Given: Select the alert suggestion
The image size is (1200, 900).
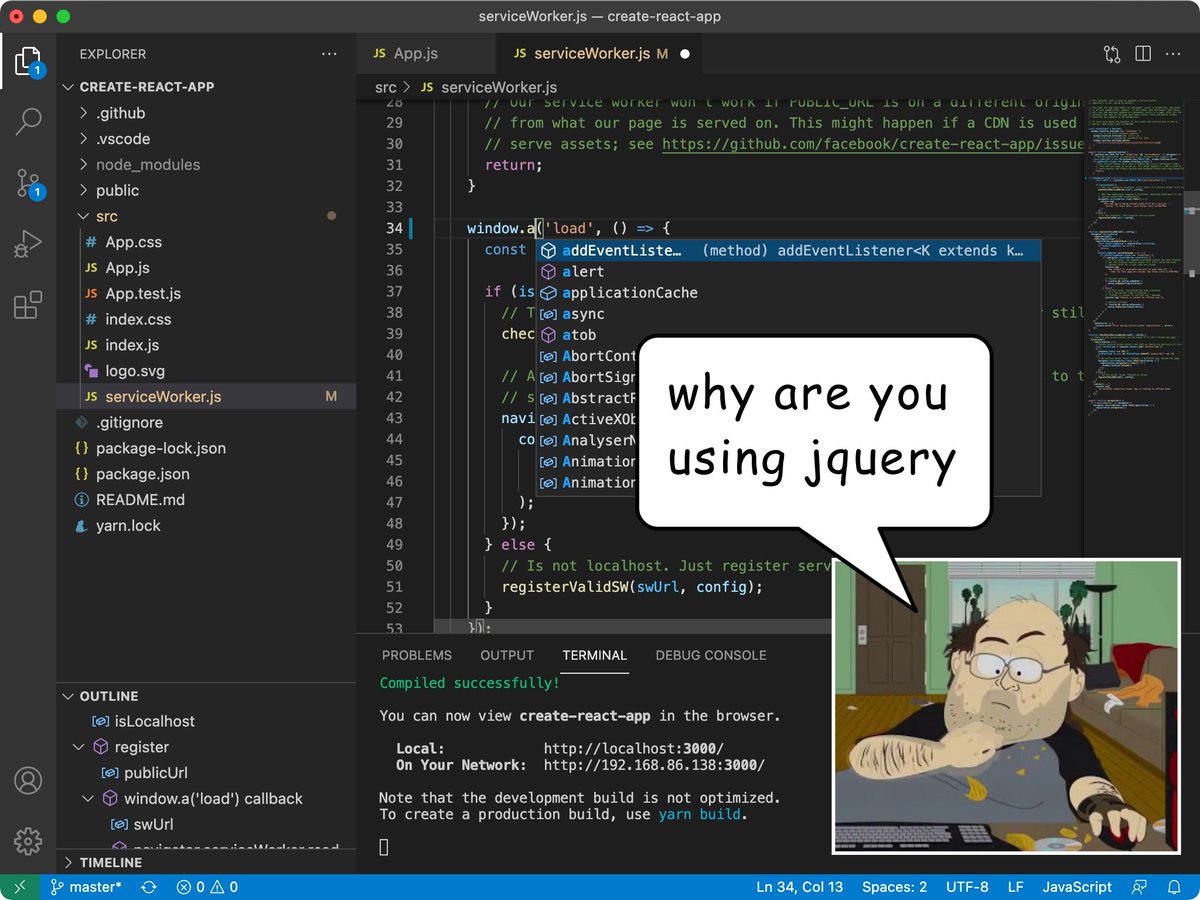Looking at the screenshot, I should 788,271.
